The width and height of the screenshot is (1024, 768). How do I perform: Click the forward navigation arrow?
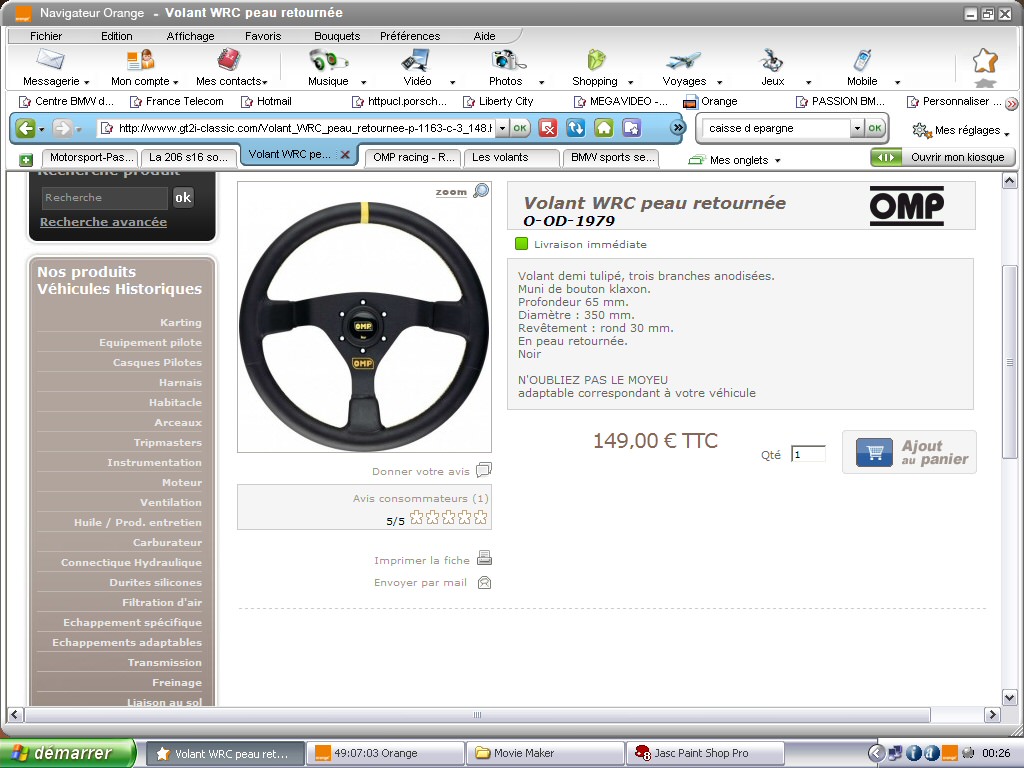coord(61,128)
